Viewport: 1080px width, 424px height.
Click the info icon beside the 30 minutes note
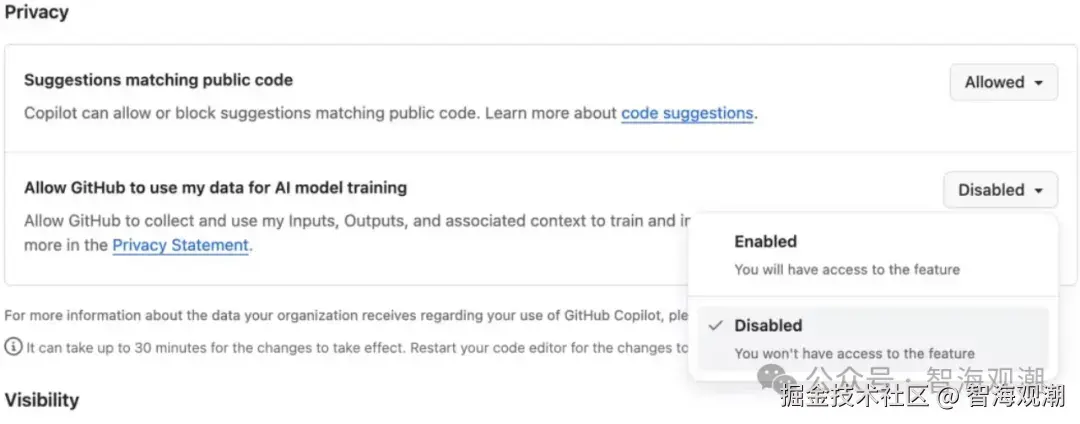pos(13,347)
